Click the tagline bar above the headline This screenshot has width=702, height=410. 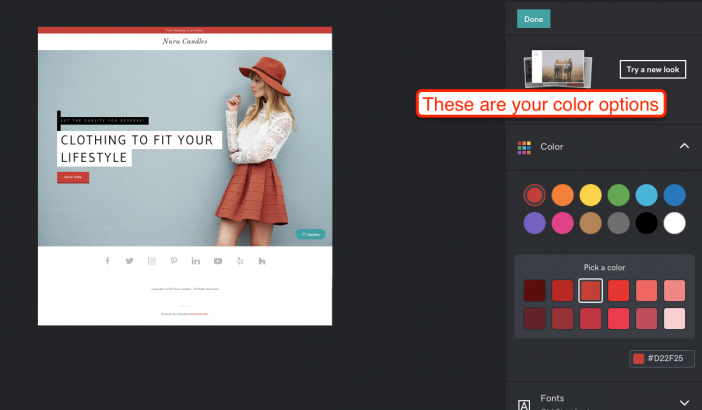click(103, 121)
